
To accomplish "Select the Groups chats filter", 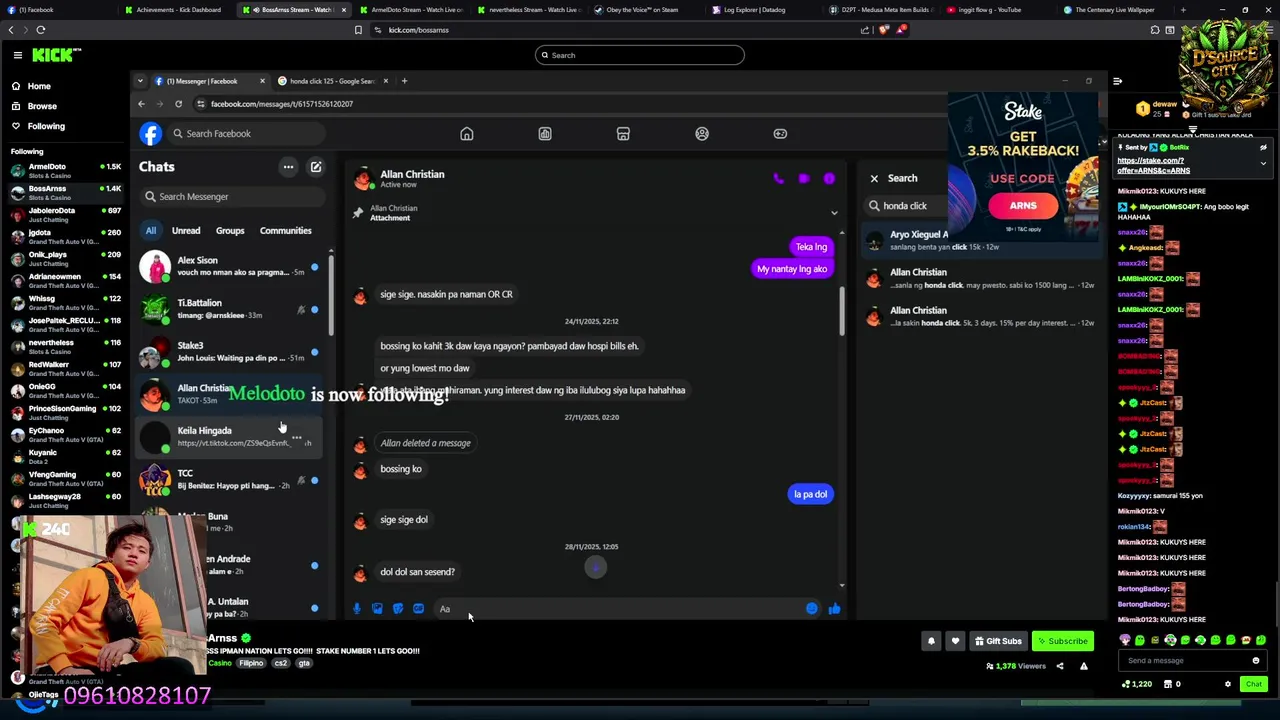I will coord(230,230).
